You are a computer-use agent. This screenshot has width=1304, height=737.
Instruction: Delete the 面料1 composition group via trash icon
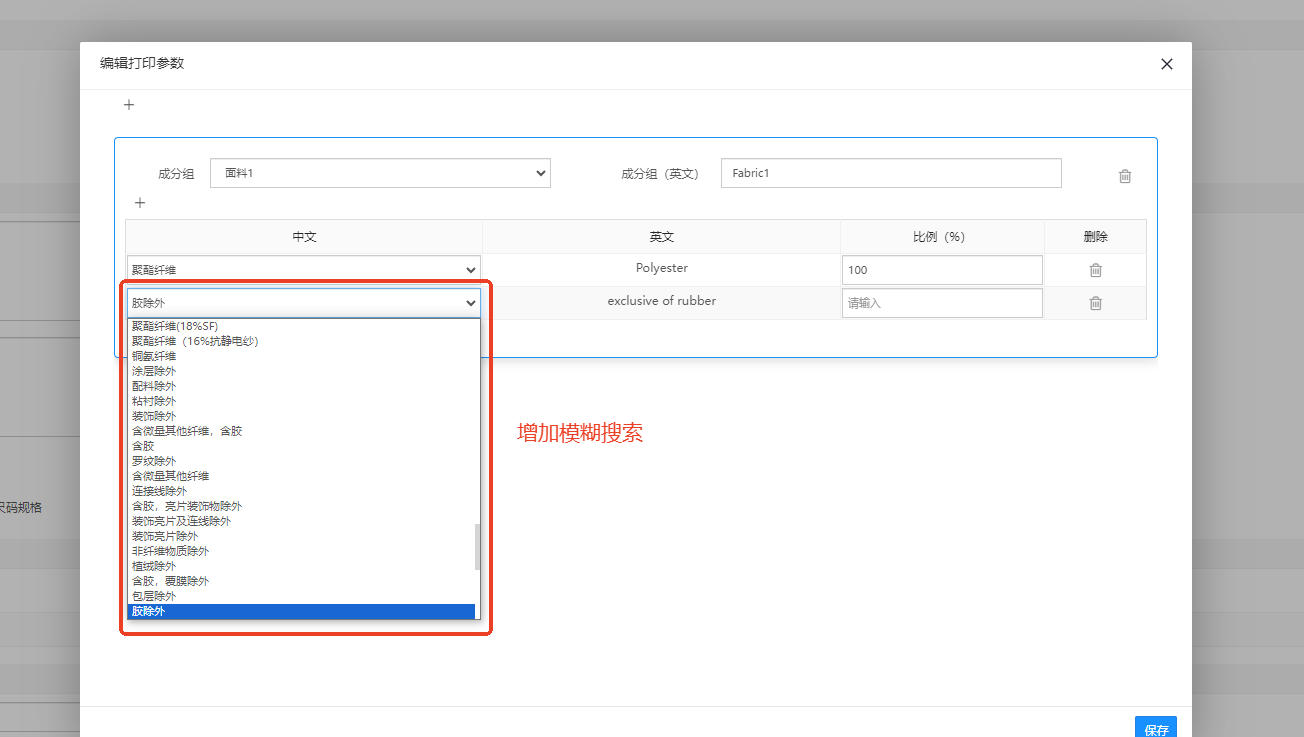point(1125,176)
